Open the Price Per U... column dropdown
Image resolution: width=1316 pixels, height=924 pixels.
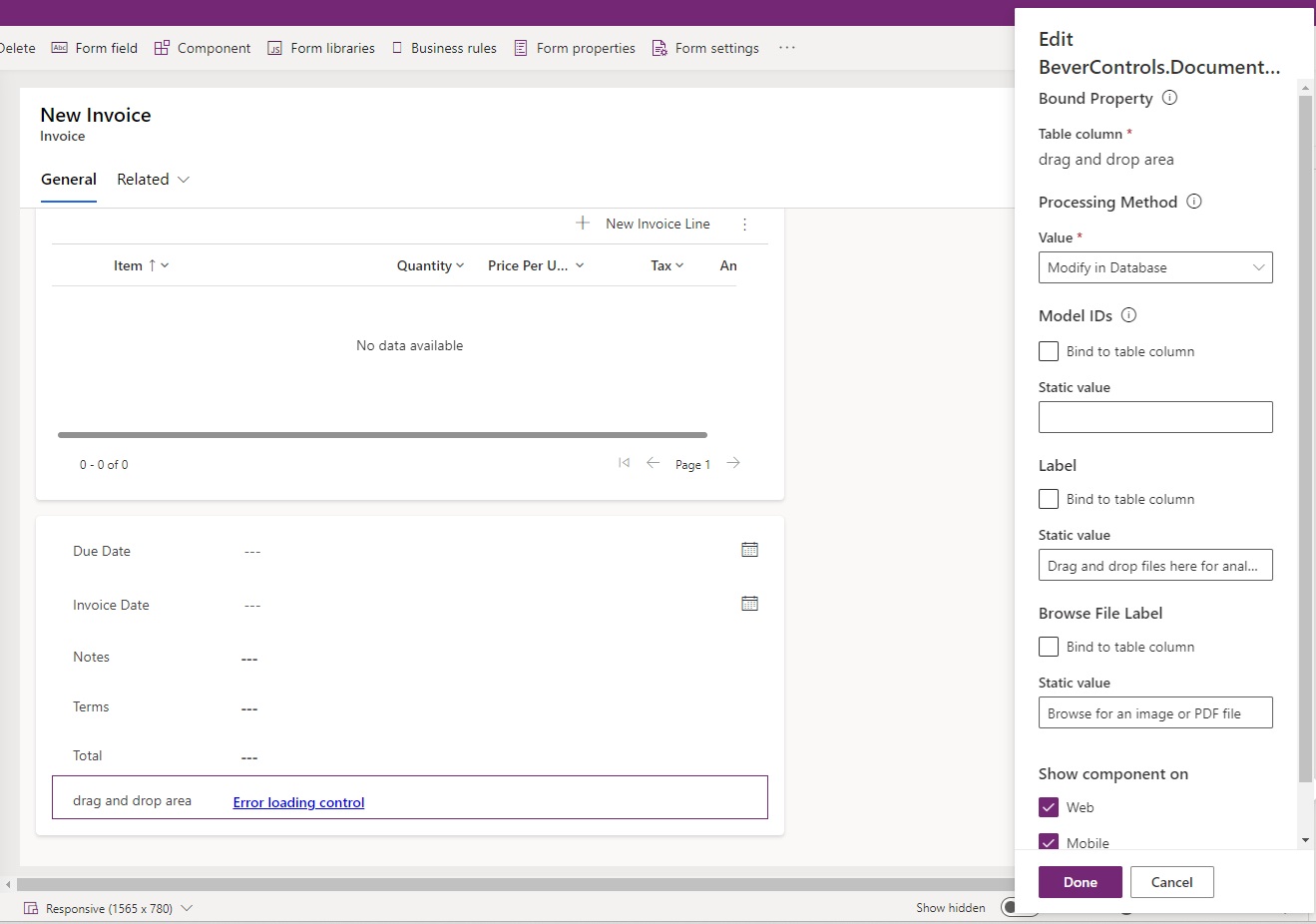(580, 265)
